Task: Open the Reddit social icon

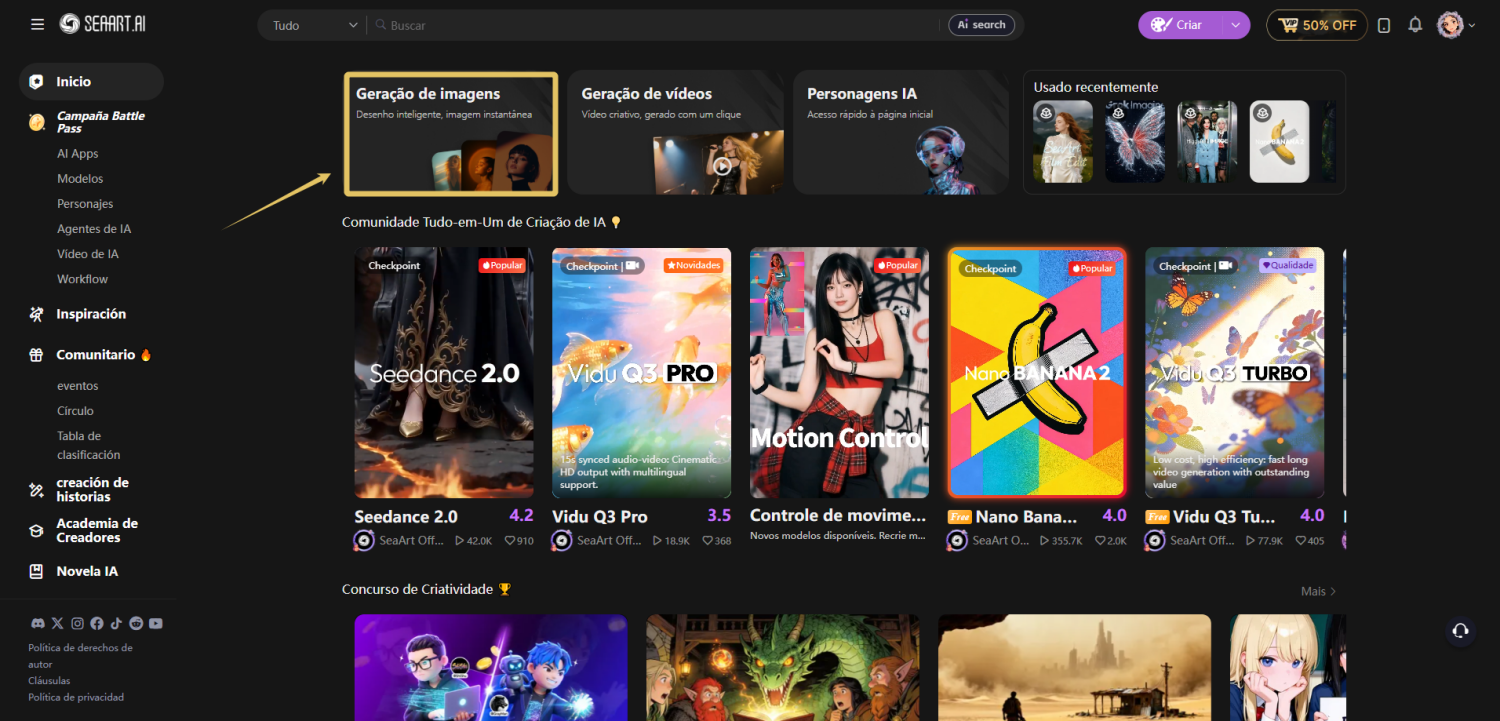Action: (x=136, y=623)
